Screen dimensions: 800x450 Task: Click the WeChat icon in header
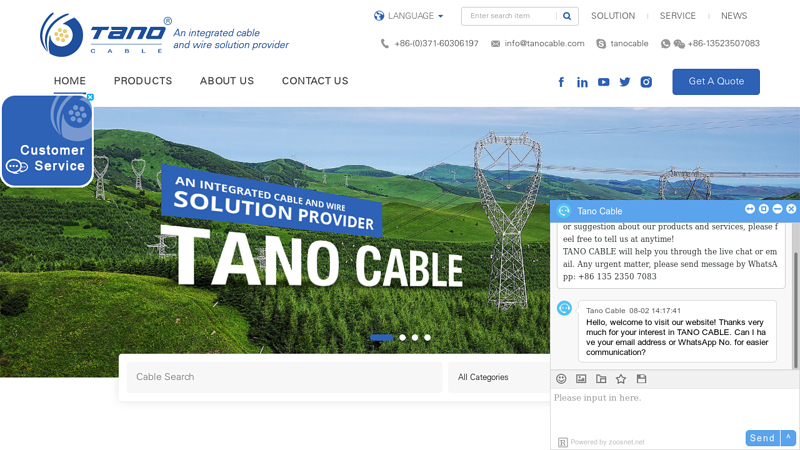679,44
